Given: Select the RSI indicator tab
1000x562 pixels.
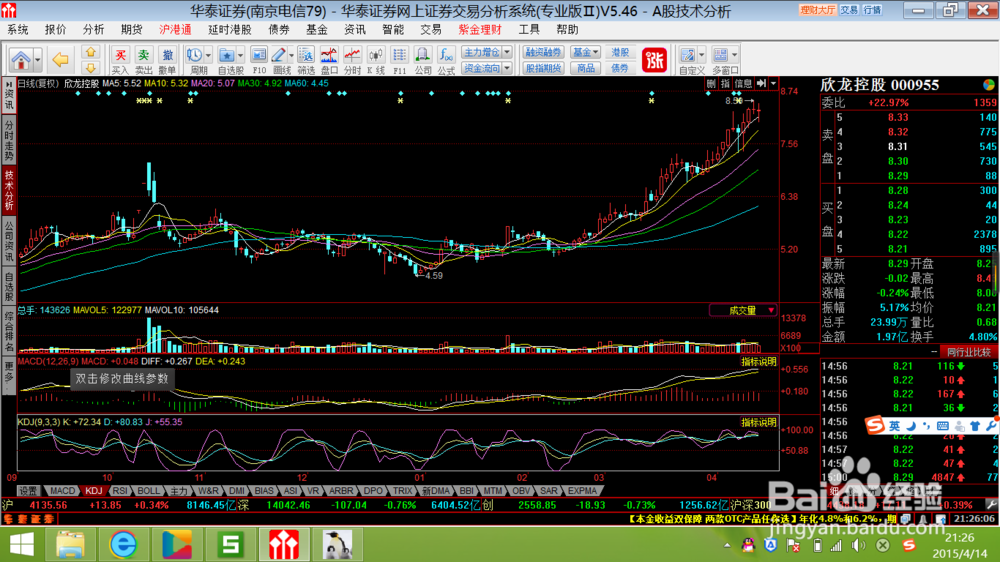Looking at the screenshot, I should tap(119, 491).
